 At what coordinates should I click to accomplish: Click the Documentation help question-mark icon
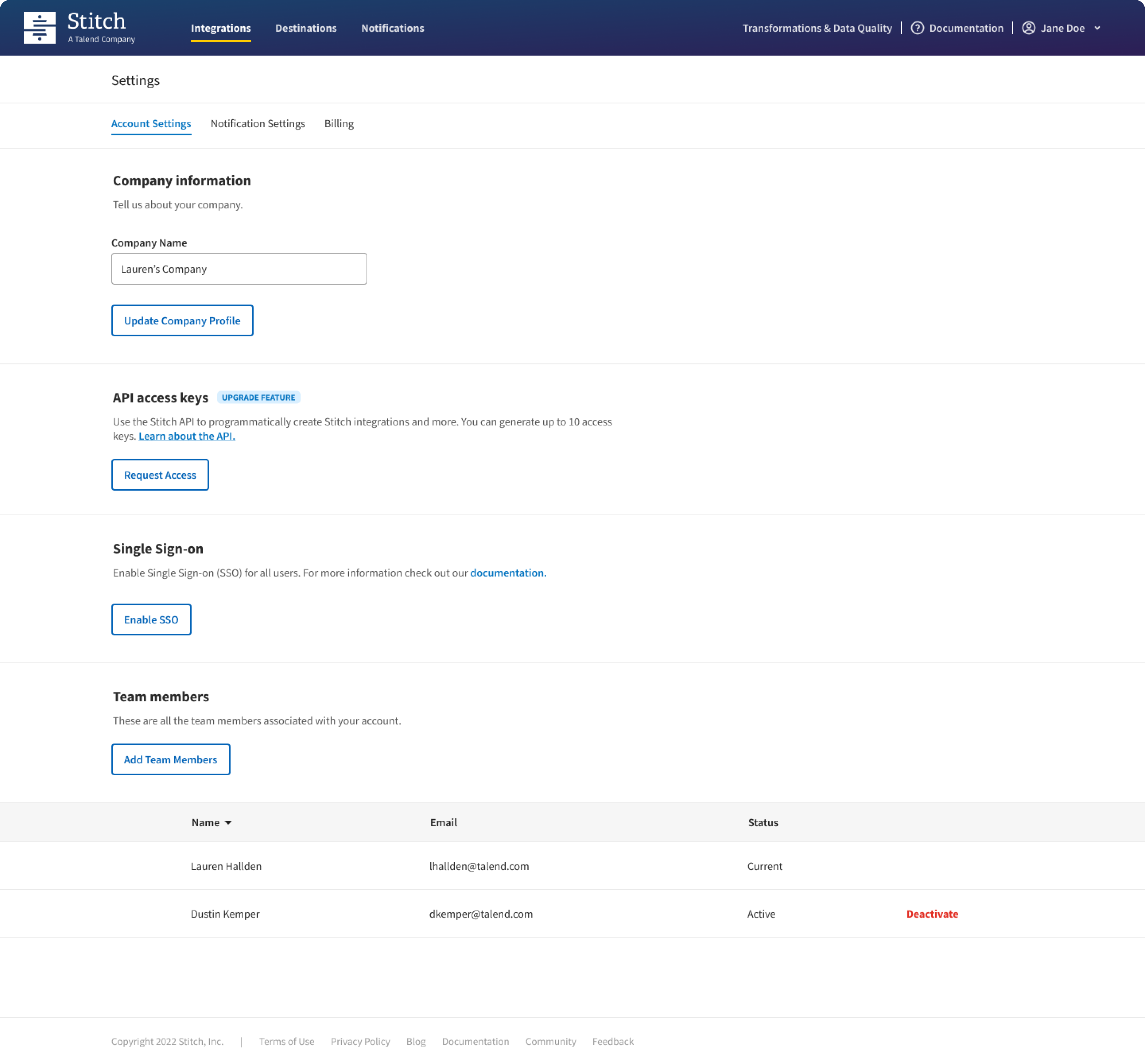coord(917,28)
